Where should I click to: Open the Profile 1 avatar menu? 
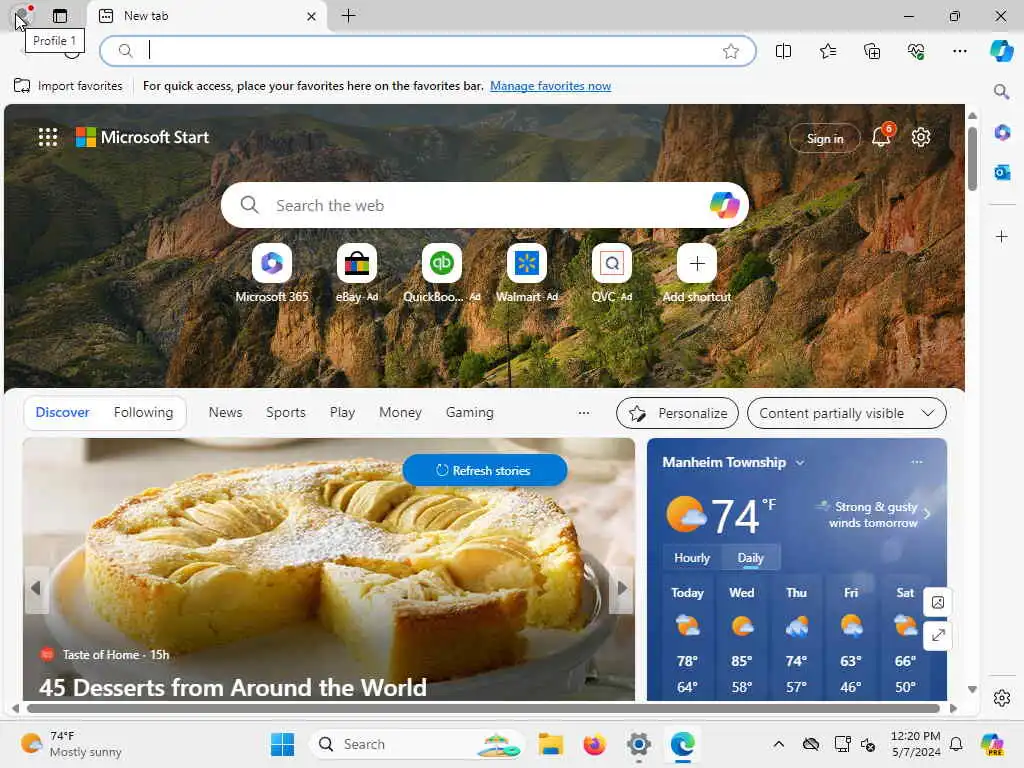pos(22,16)
